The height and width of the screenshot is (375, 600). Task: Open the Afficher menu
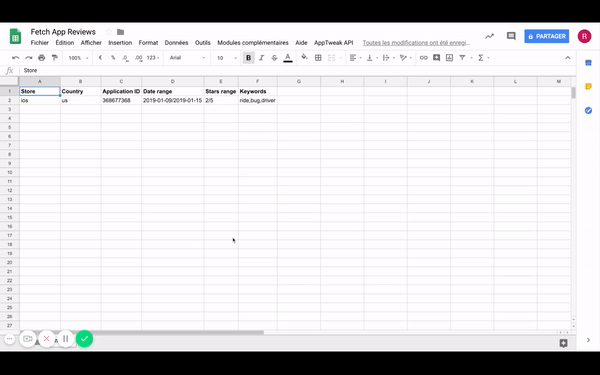coord(91,43)
